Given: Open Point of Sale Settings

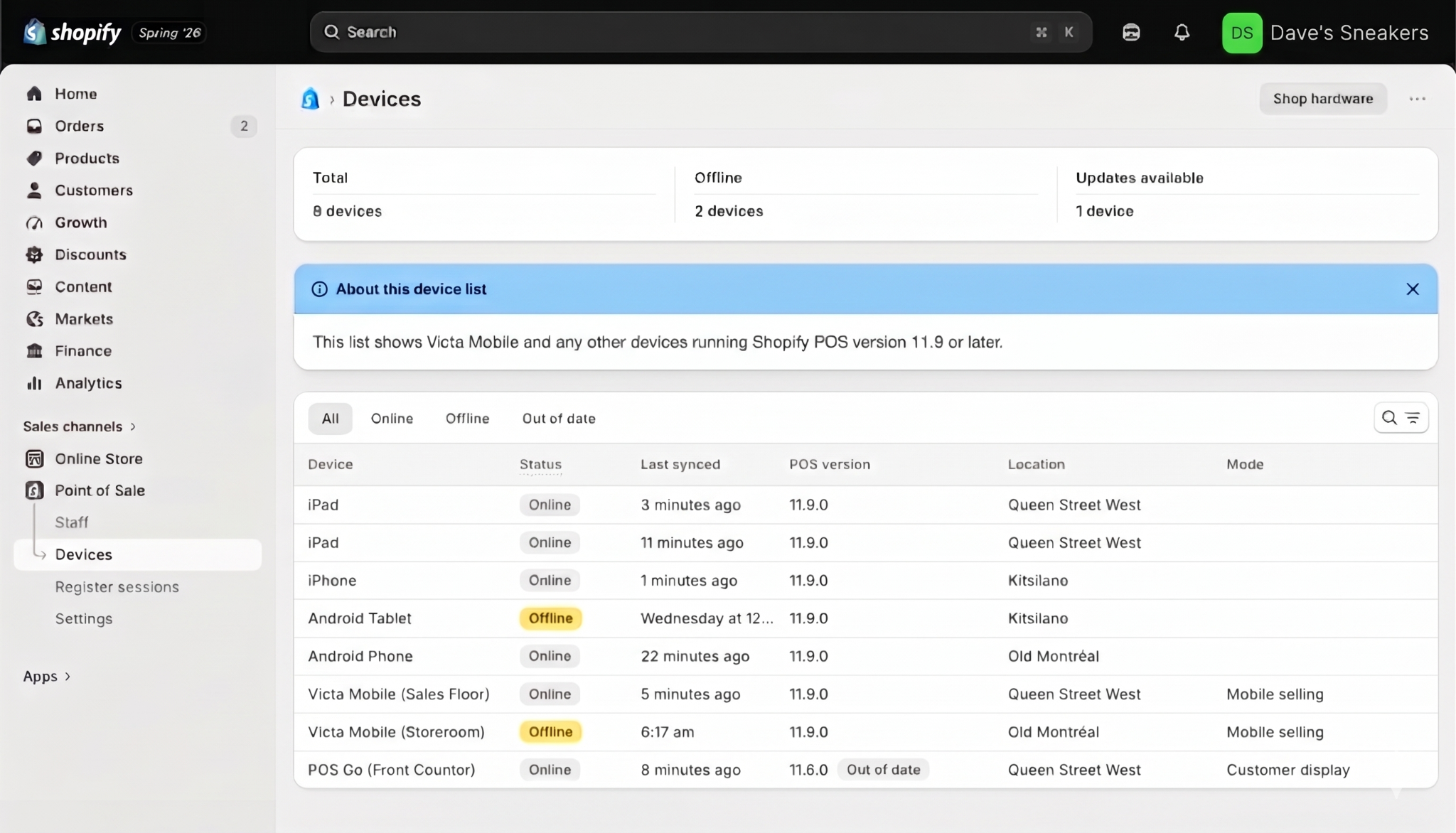Looking at the screenshot, I should (x=84, y=619).
